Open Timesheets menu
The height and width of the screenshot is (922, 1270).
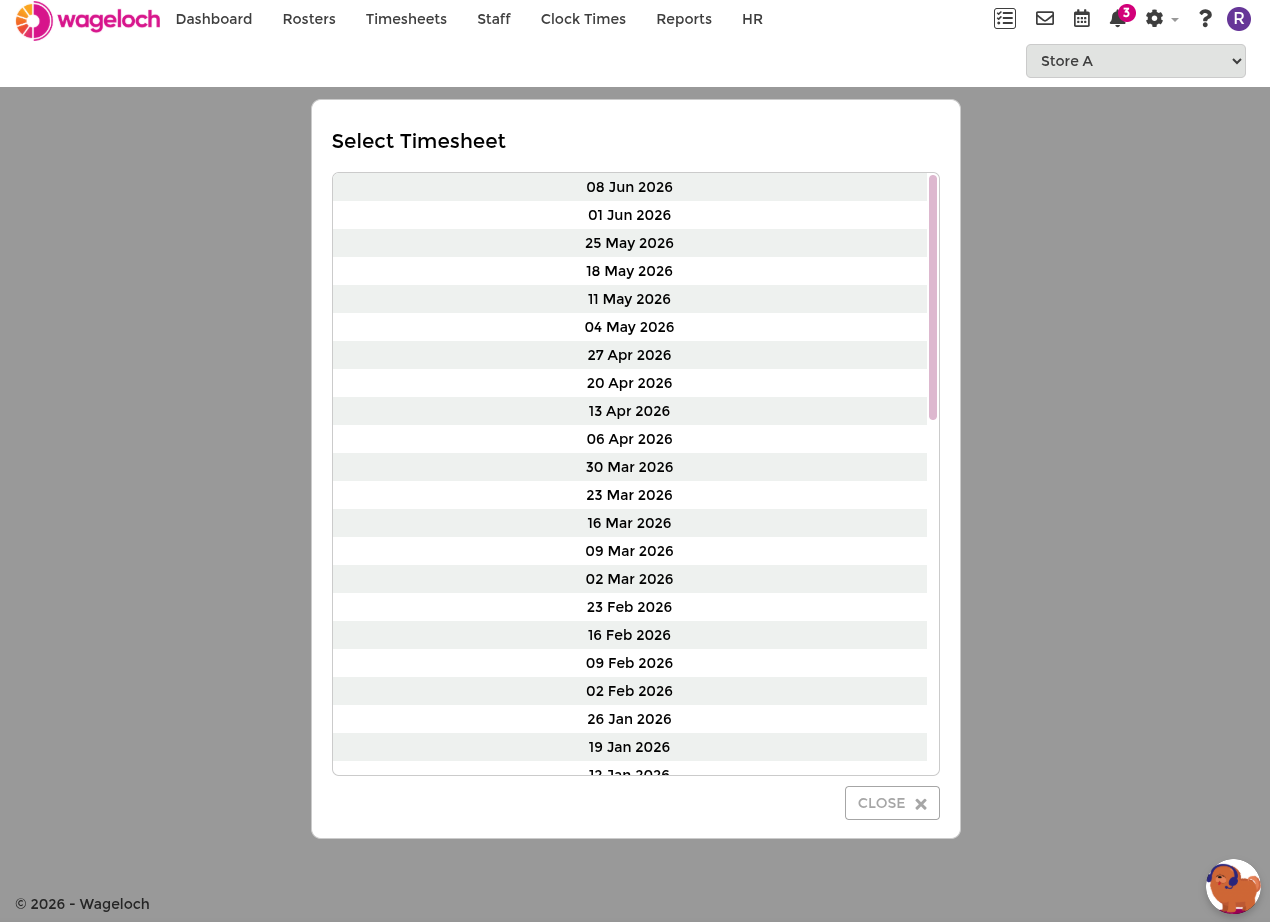tap(406, 19)
